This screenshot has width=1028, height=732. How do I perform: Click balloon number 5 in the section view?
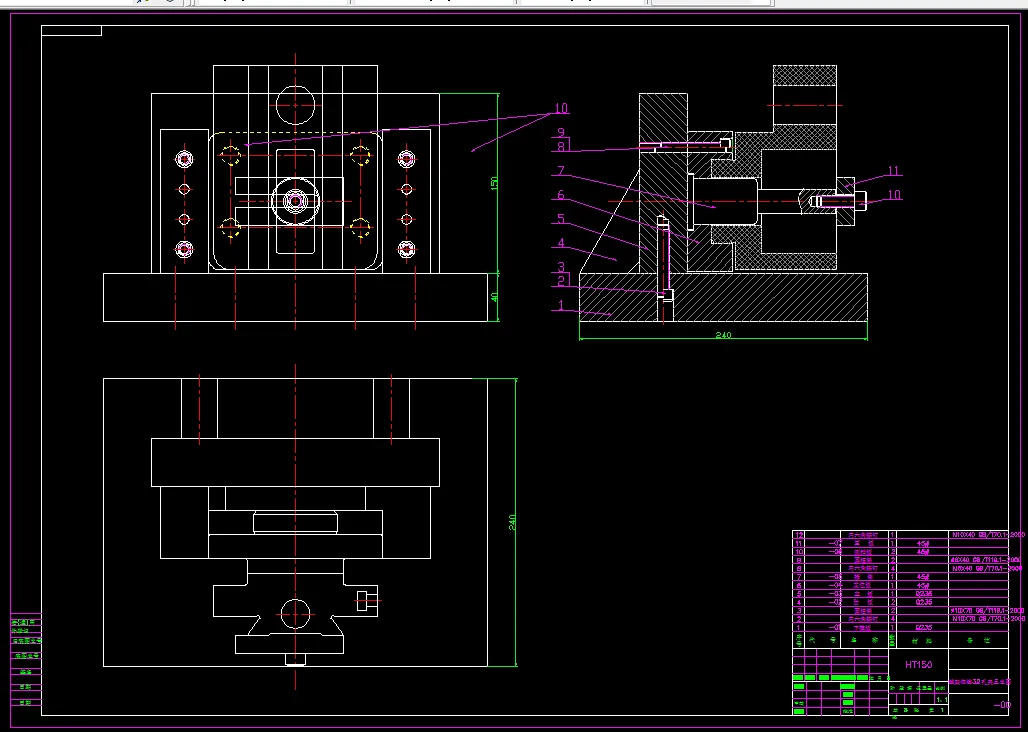tap(561, 219)
